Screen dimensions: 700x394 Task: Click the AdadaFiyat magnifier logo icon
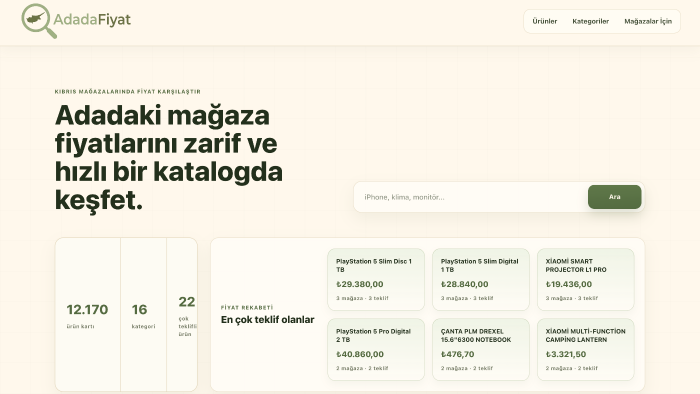point(39,21)
